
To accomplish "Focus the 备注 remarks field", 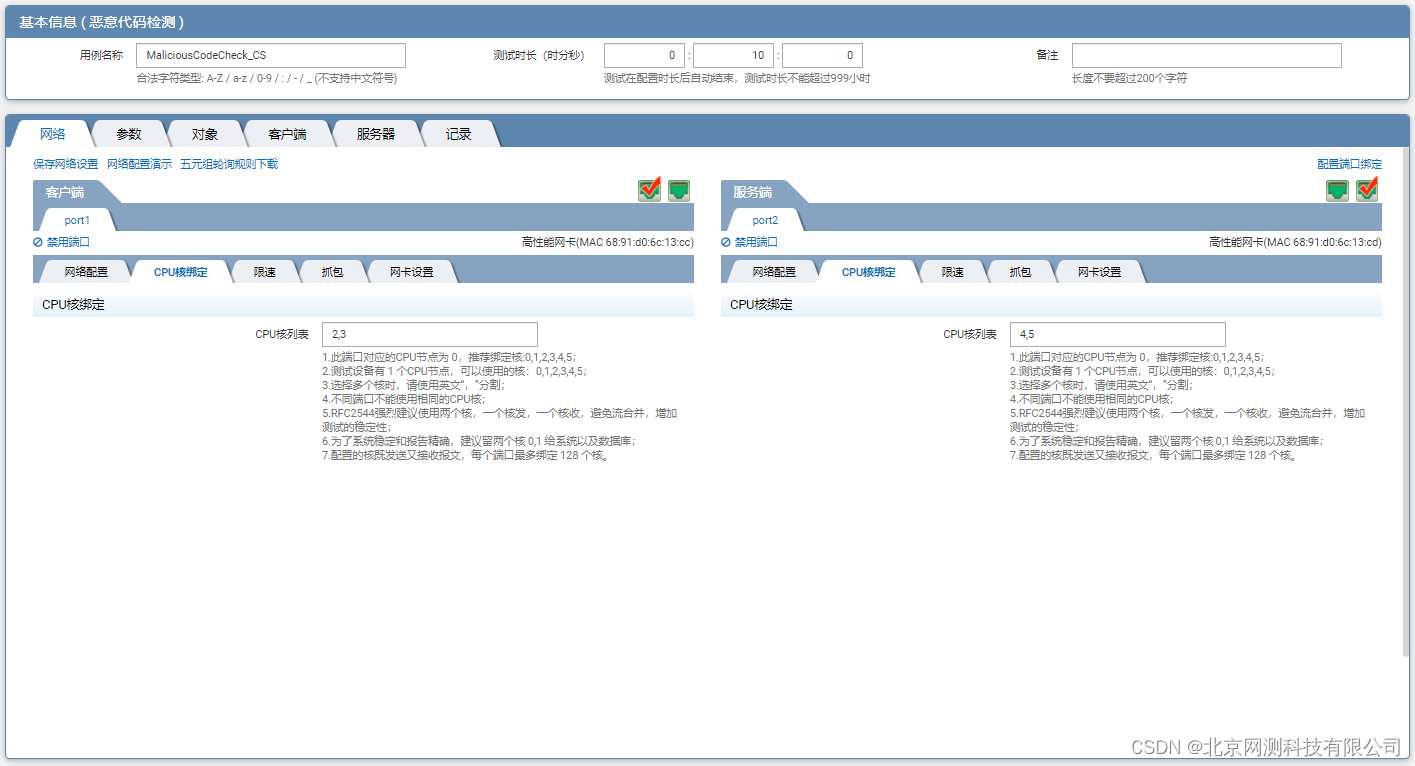I will tap(1207, 55).
